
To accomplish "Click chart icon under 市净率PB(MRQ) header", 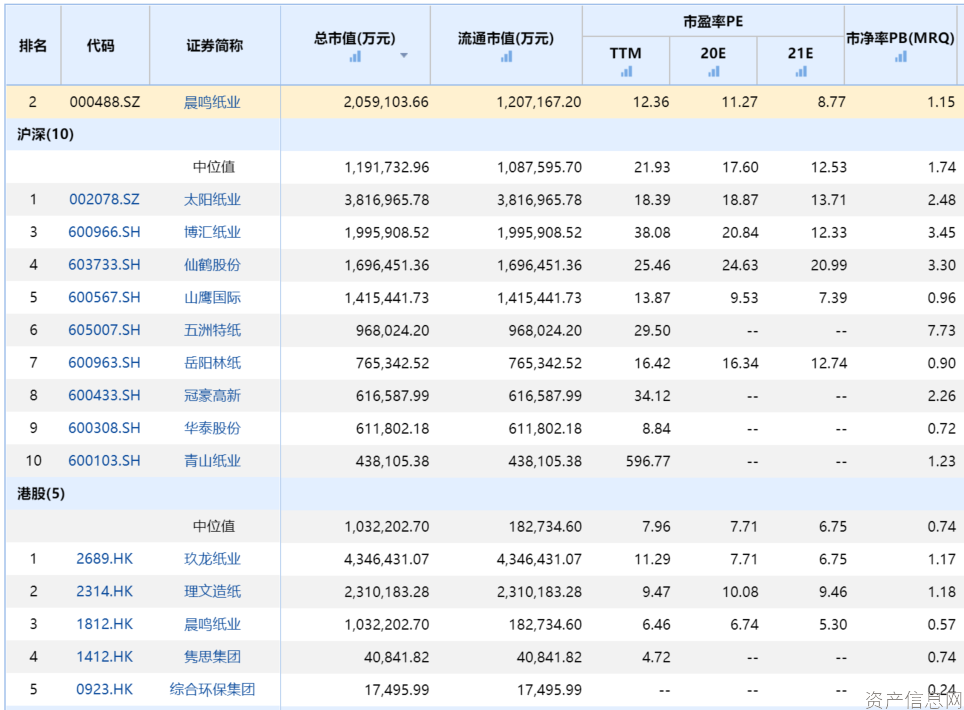I will point(901,57).
